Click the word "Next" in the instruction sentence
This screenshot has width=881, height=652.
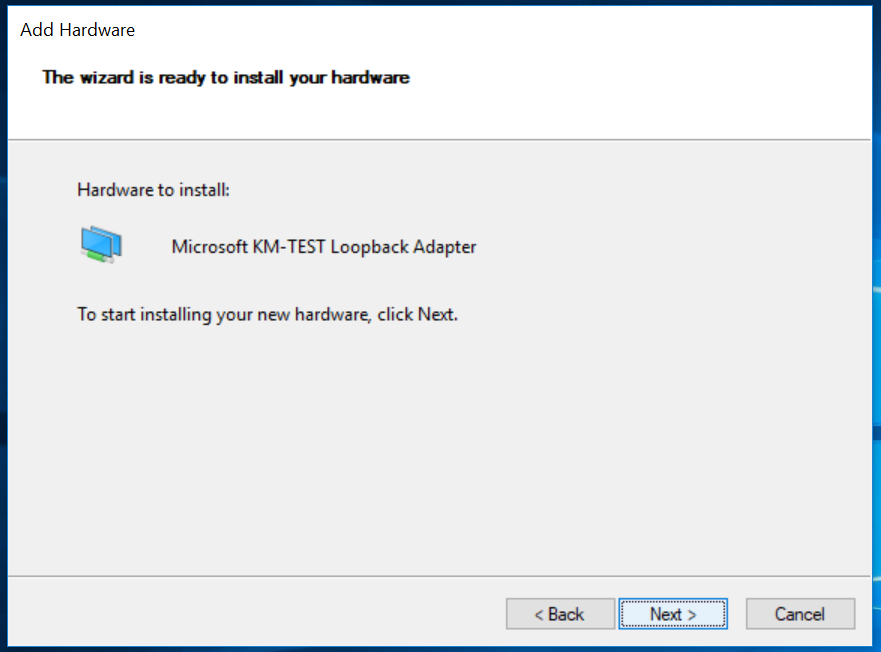(435, 314)
